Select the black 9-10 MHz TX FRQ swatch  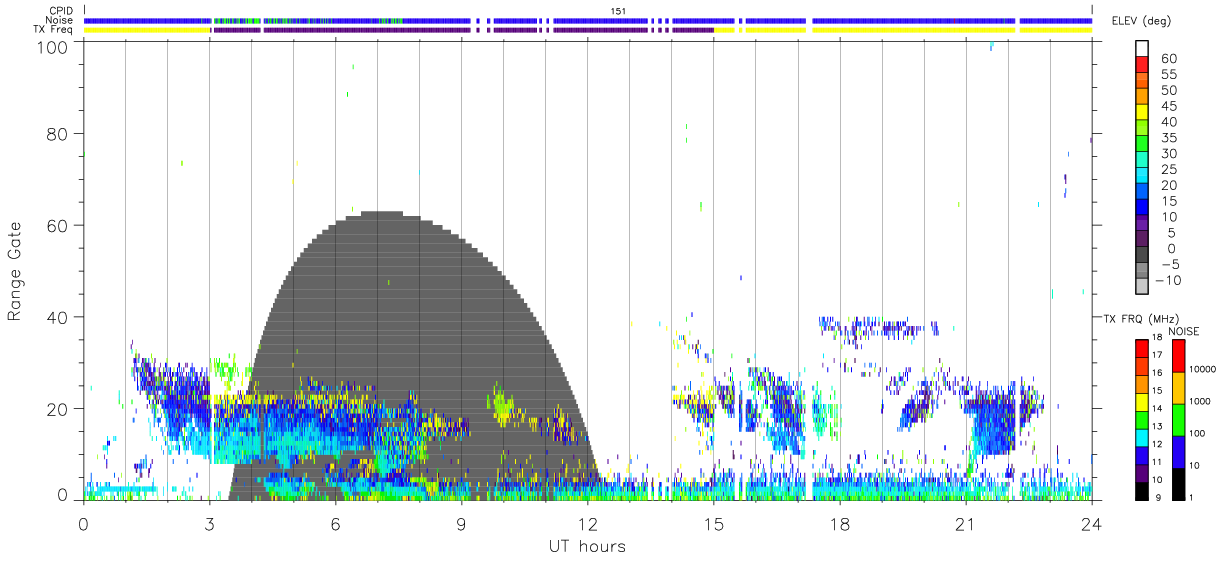coord(1143,489)
